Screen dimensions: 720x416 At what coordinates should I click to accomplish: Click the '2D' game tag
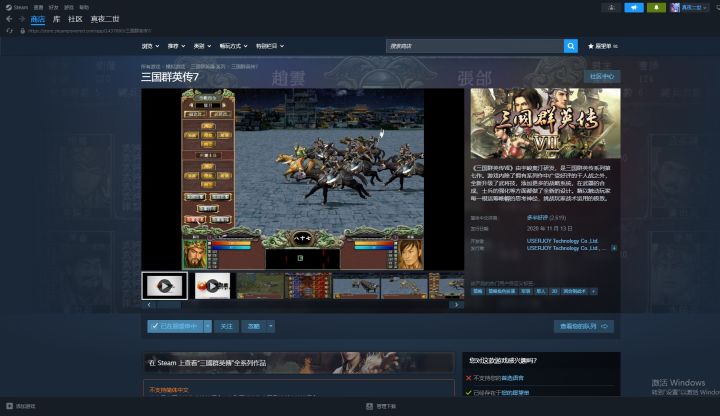click(x=555, y=291)
